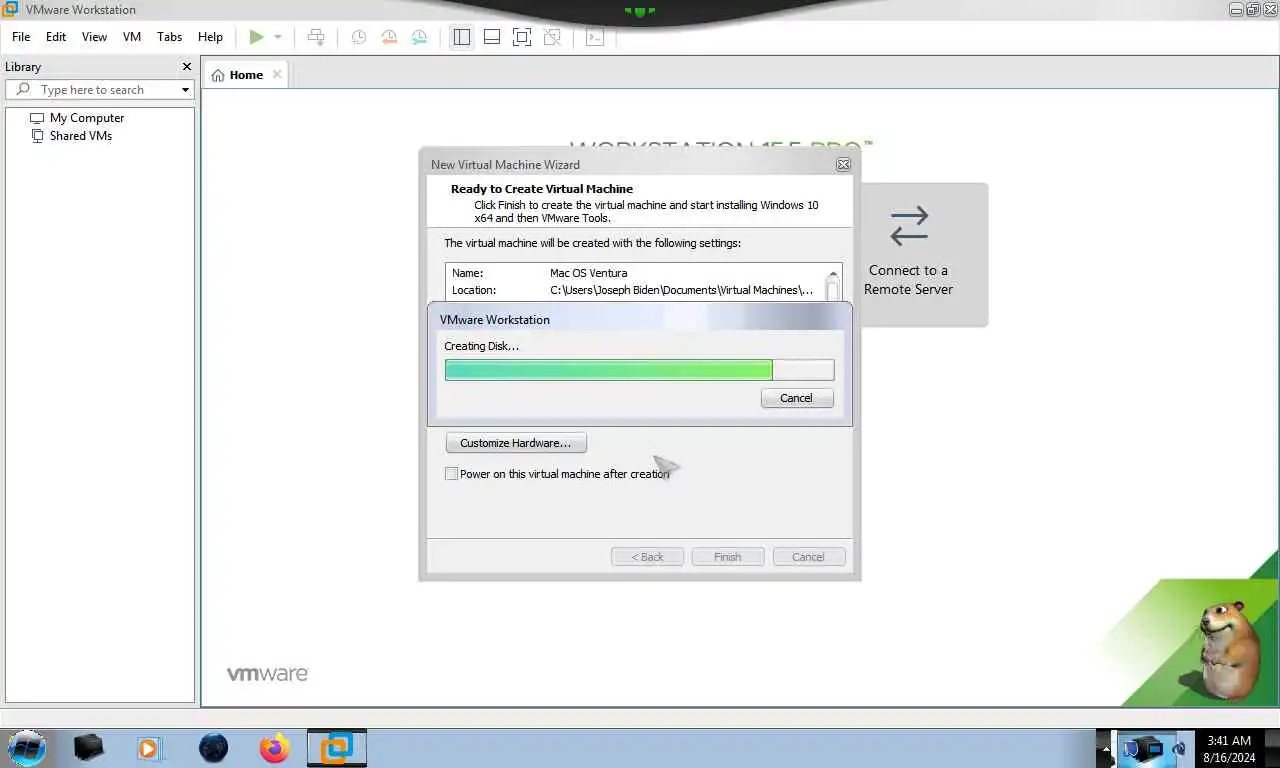Click the wizard Finish button
The width and height of the screenshot is (1280, 768).
pos(728,557)
